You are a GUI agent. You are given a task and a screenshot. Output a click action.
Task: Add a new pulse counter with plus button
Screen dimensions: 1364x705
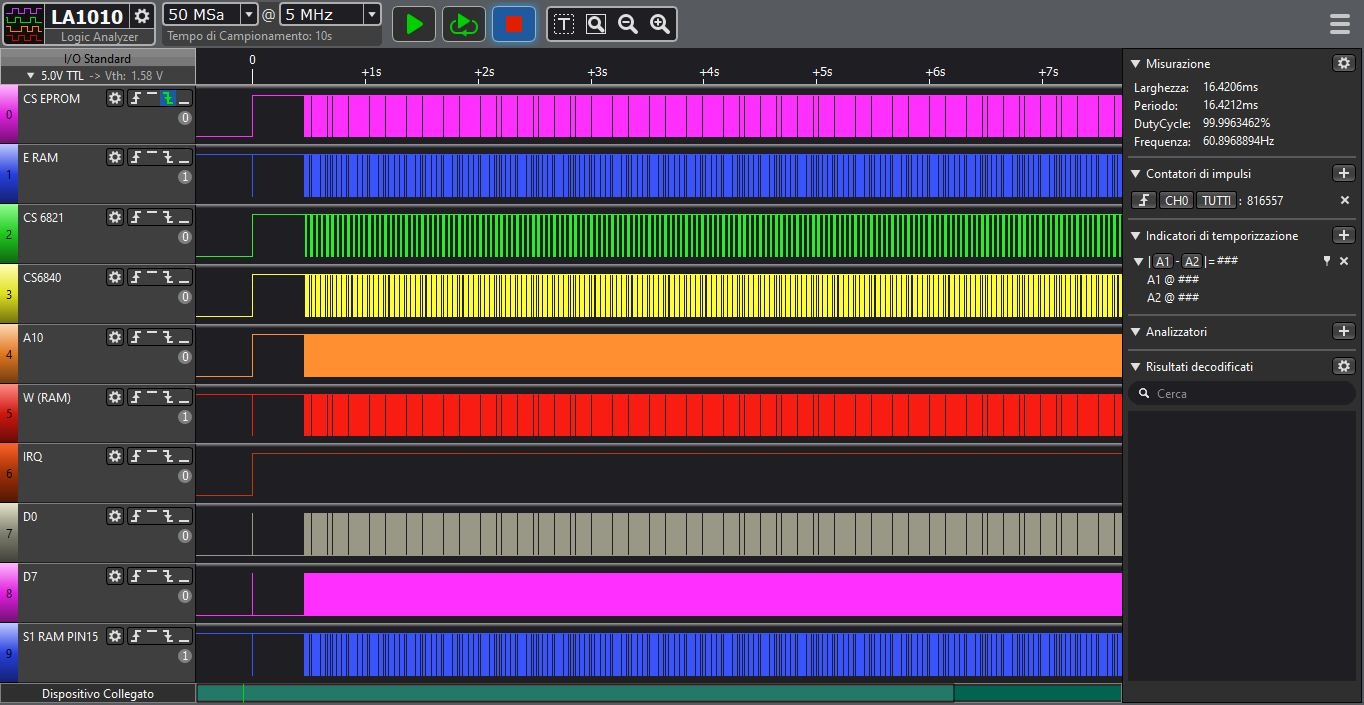pos(1344,173)
